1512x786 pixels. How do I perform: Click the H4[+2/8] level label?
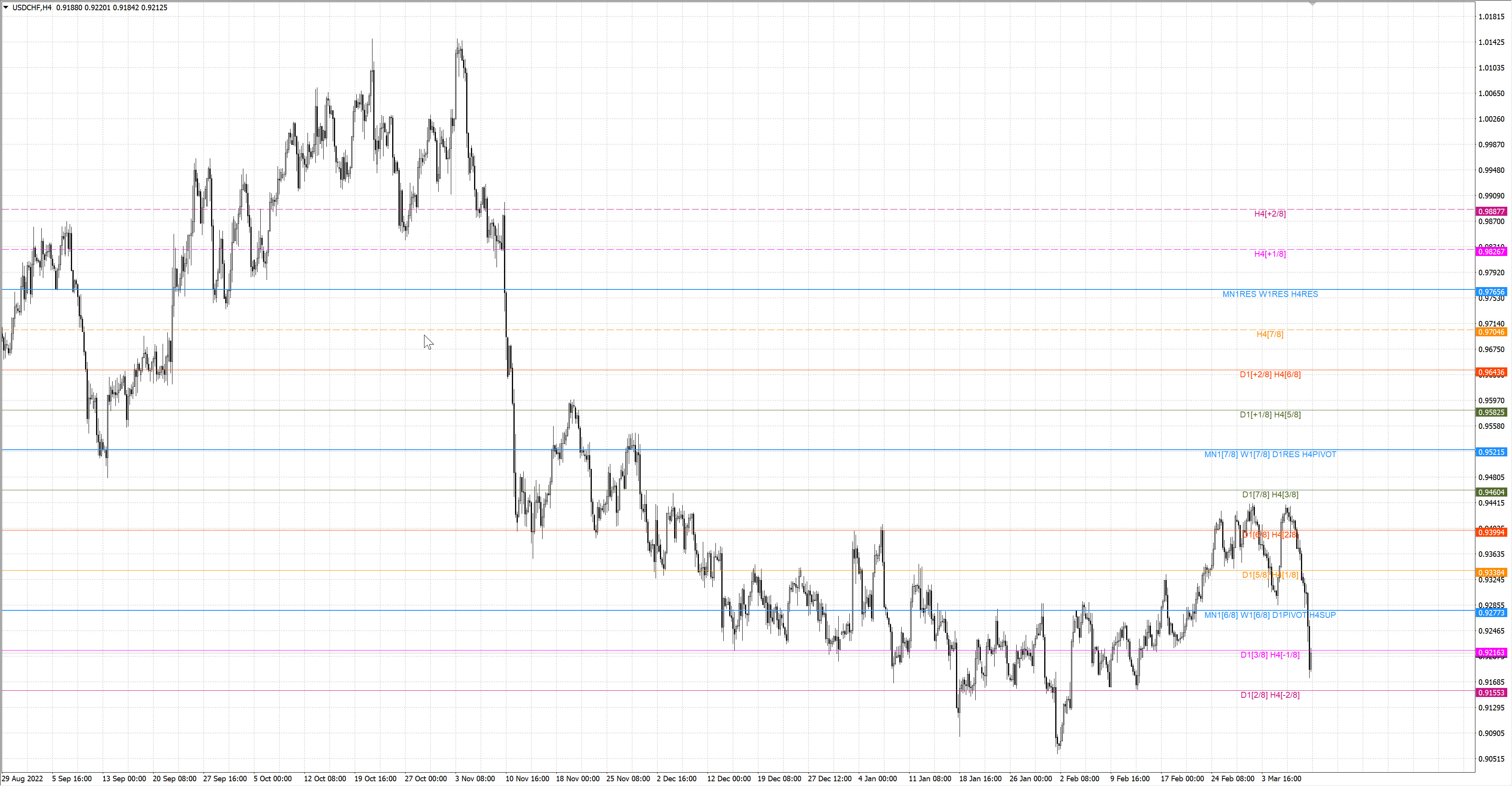point(1269,214)
